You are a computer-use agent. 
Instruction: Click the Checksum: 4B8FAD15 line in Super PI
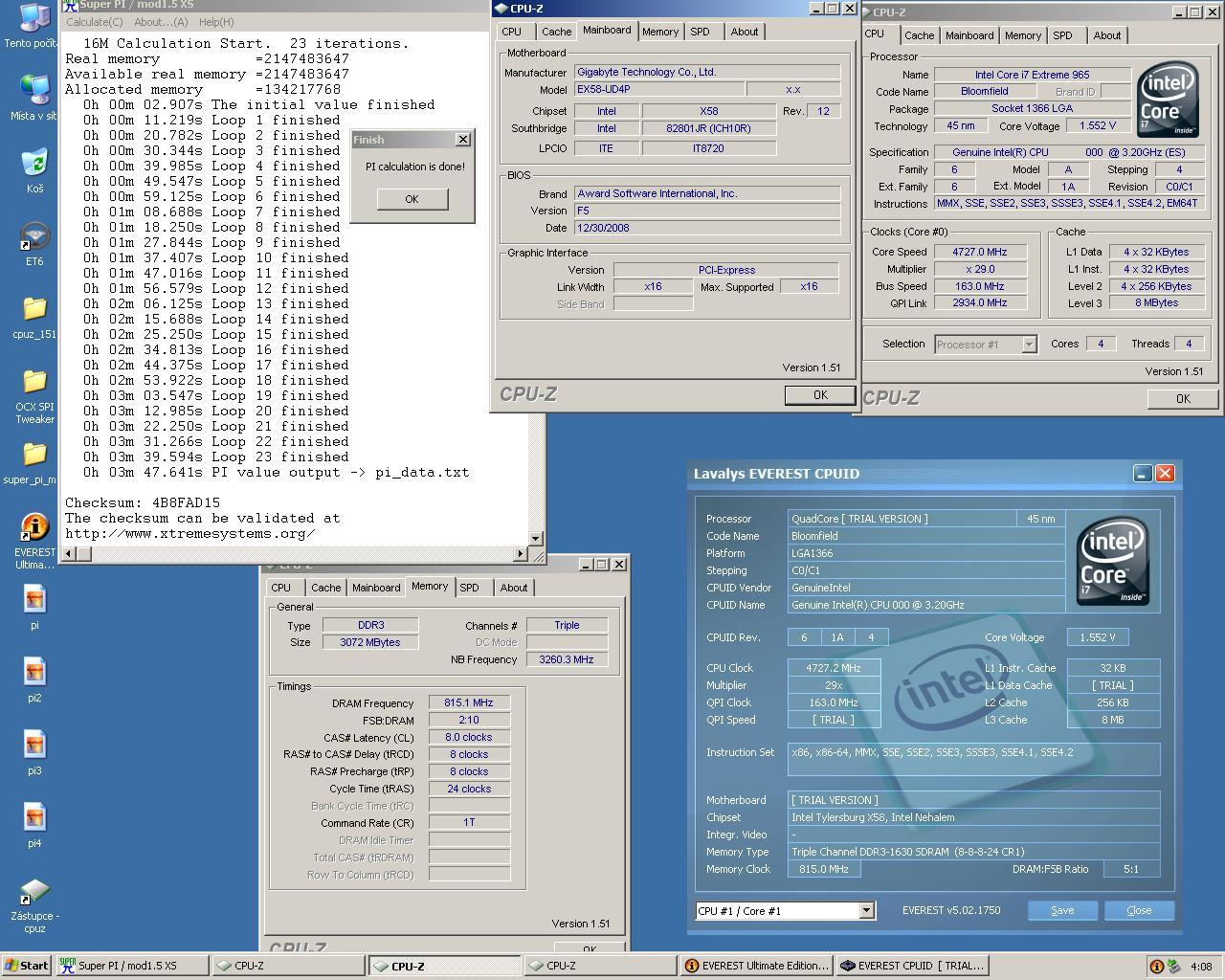143,502
